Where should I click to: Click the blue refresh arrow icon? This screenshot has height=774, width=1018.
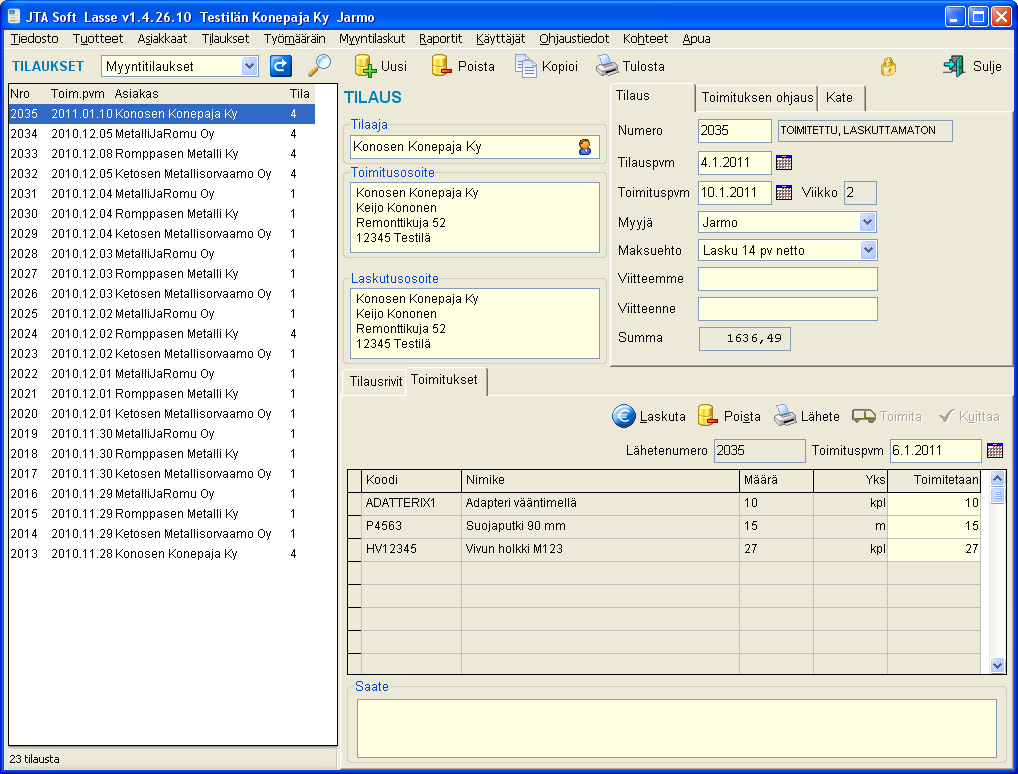pos(281,66)
